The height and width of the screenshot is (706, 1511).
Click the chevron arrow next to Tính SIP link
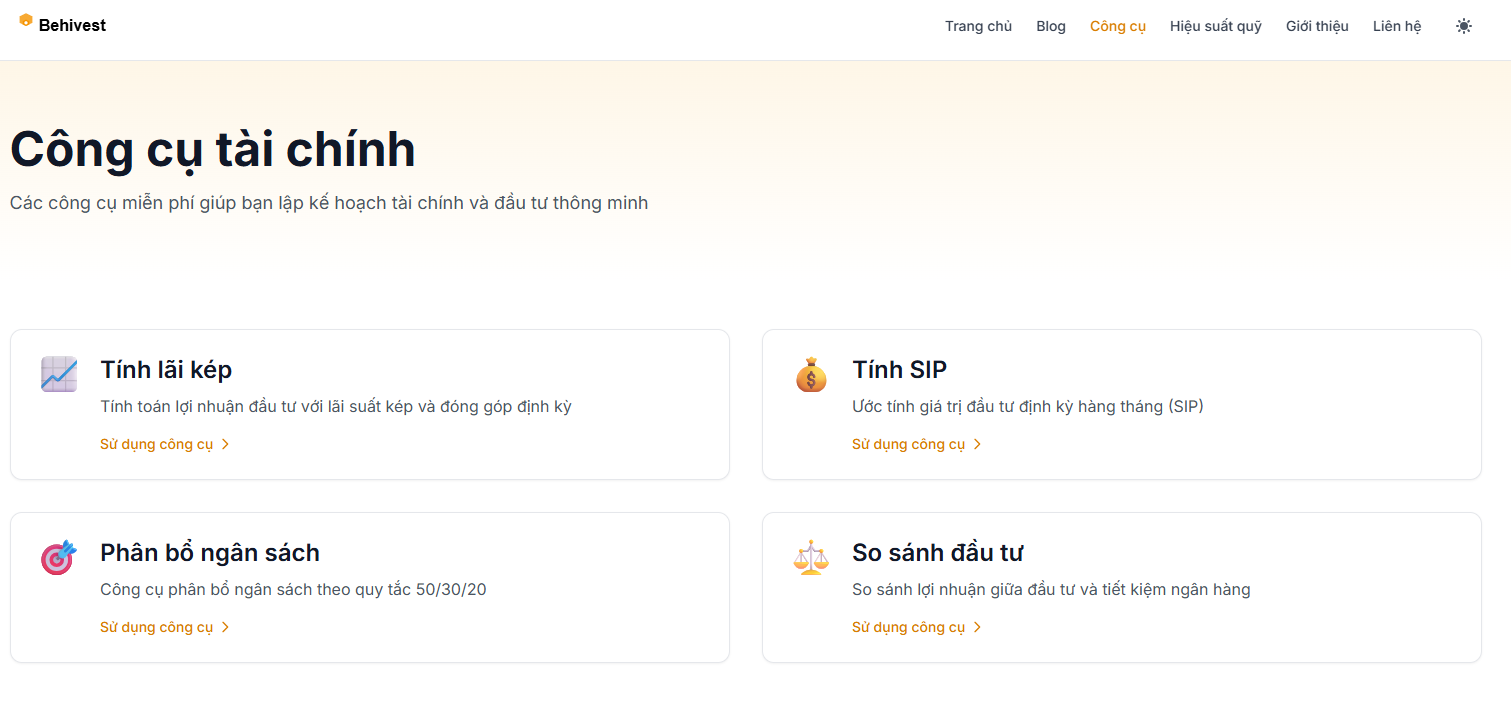pos(977,444)
